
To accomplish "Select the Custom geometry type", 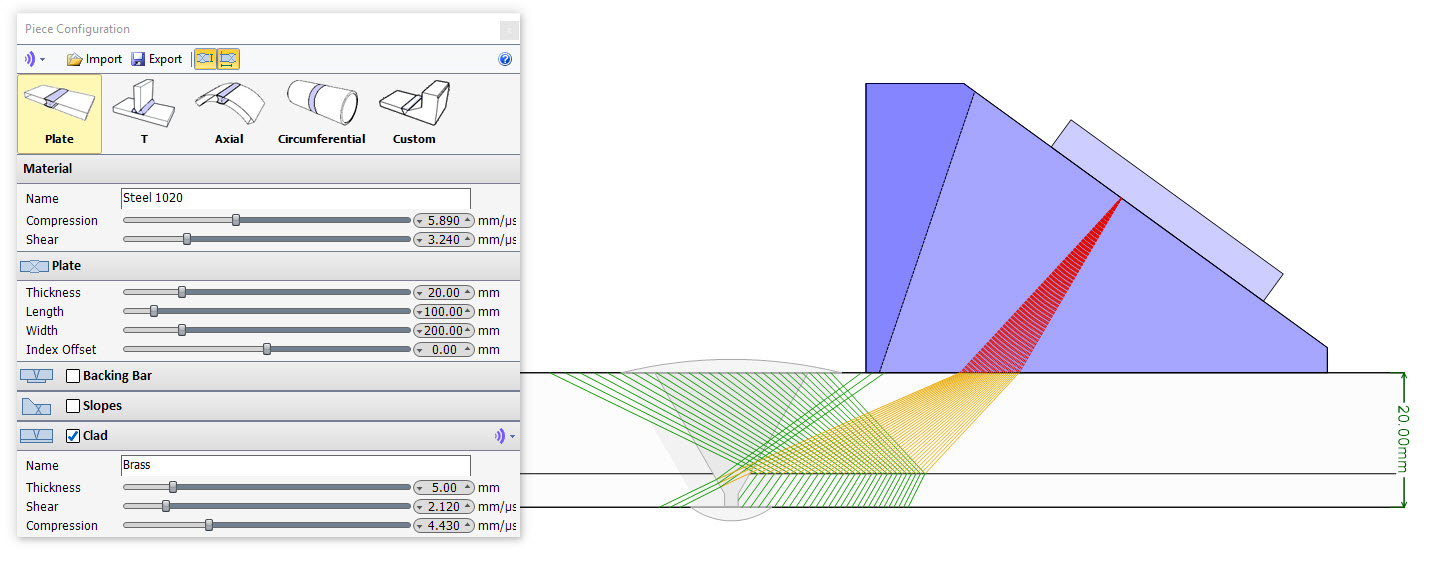I will pos(414,113).
